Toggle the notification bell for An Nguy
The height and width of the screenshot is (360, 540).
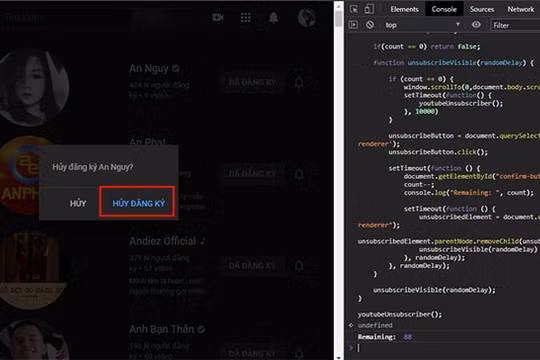tap(299, 82)
